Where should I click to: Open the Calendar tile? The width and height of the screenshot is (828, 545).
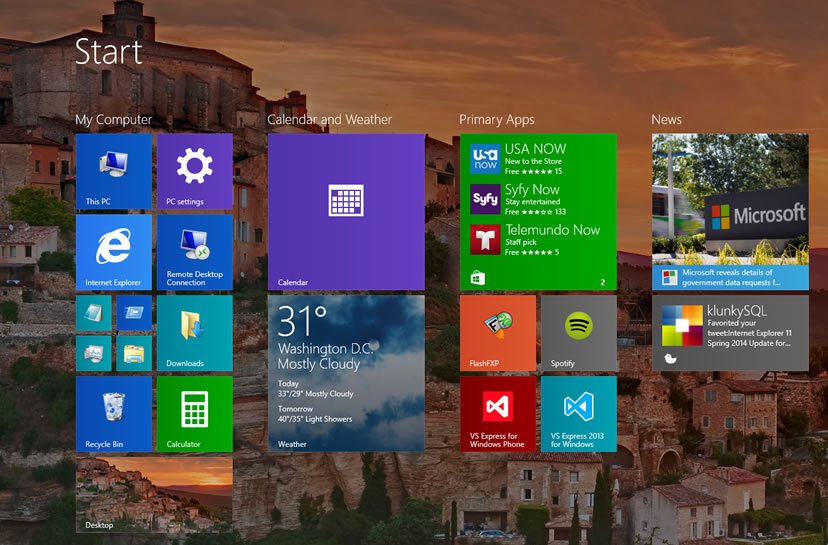click(x=345, y=211)
